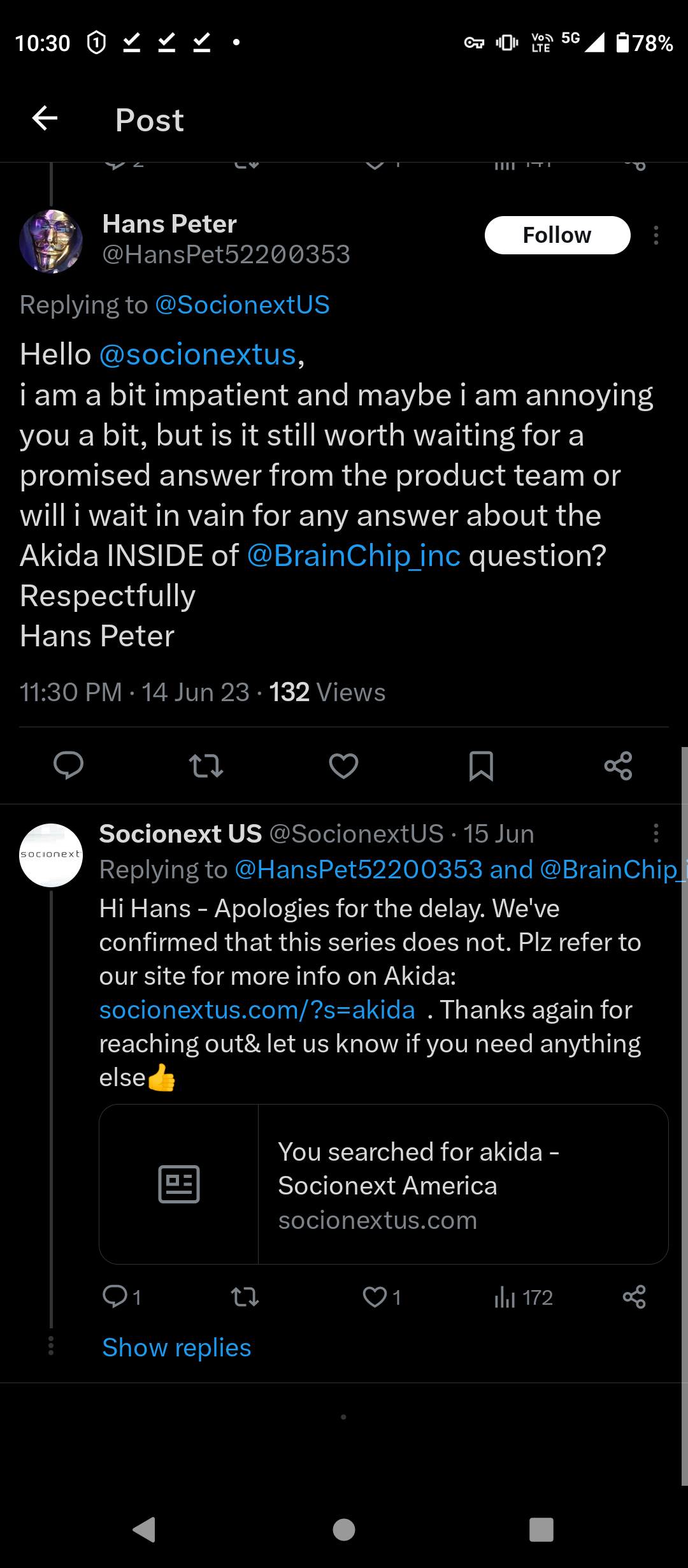This screenshot has width=688, height=1568.
Task: Share Hans Peter's post
Action: [618, 765]
